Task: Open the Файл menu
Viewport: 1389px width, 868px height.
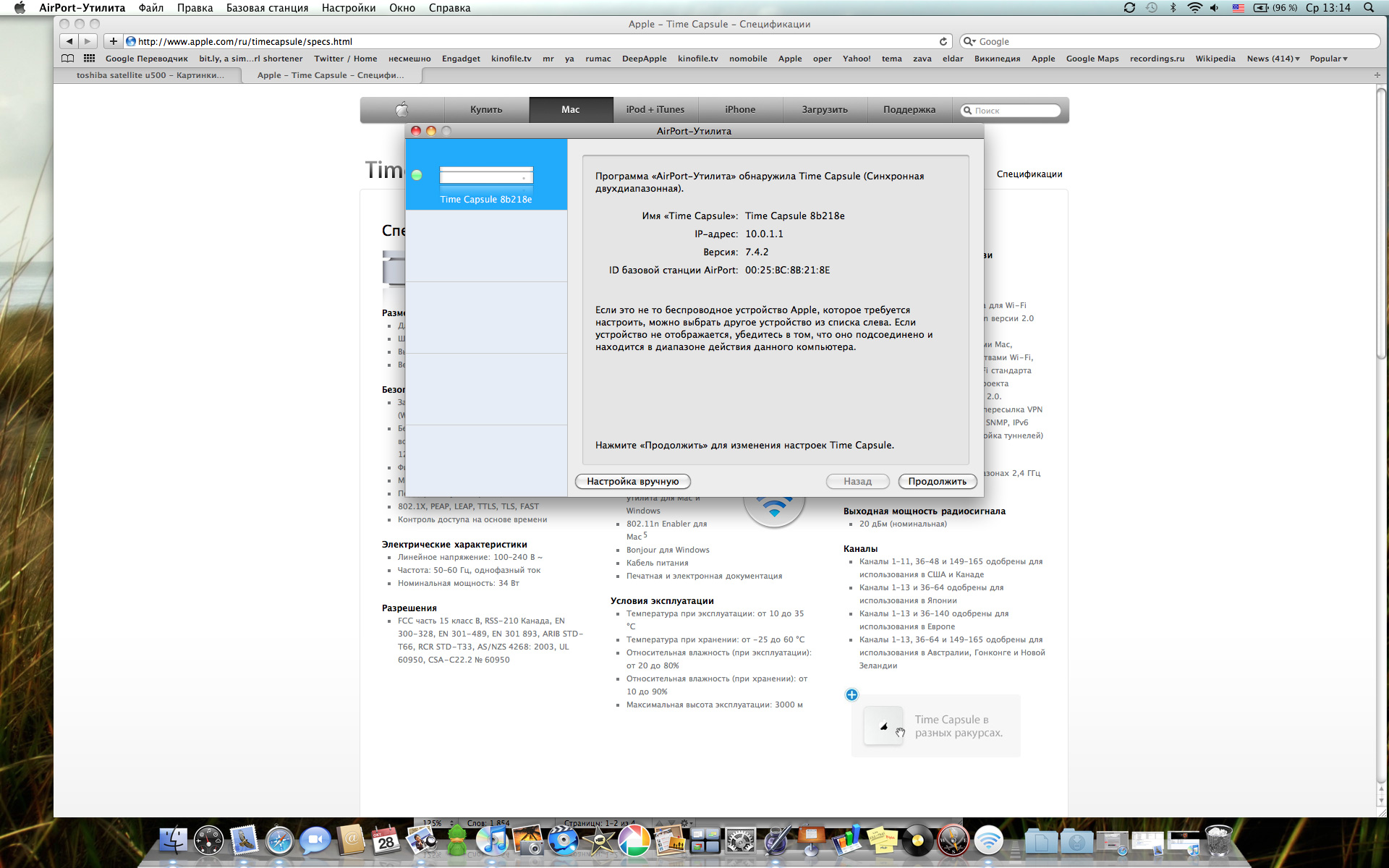Action: [151, 7]
